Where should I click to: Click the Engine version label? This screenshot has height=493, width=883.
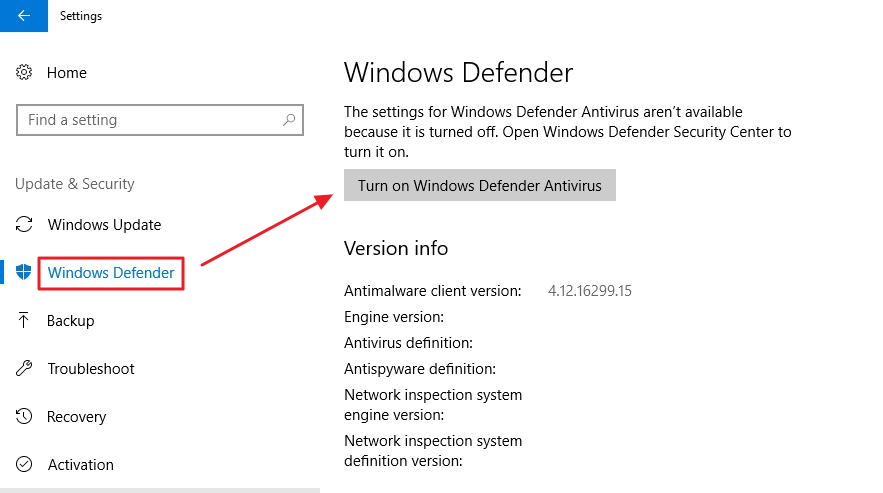[x=394, y=317]
